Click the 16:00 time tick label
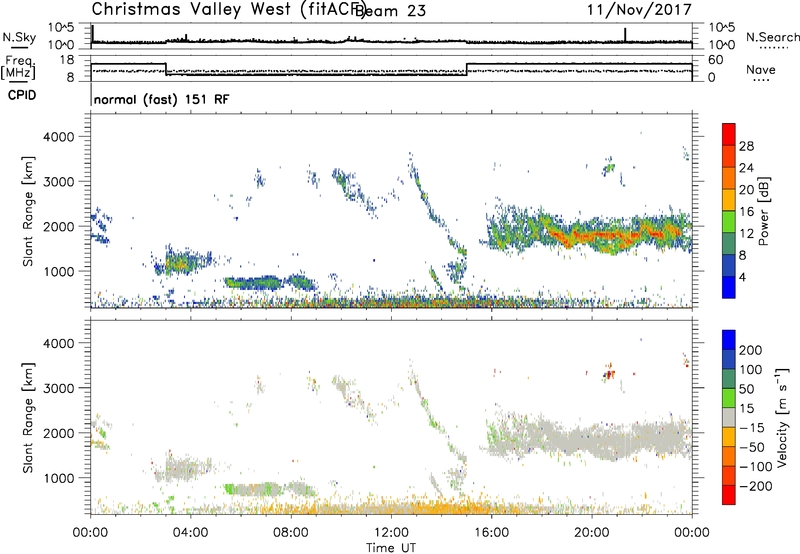Image resolution: width=800 pixels, height=554 pixels. coord(491,533)
